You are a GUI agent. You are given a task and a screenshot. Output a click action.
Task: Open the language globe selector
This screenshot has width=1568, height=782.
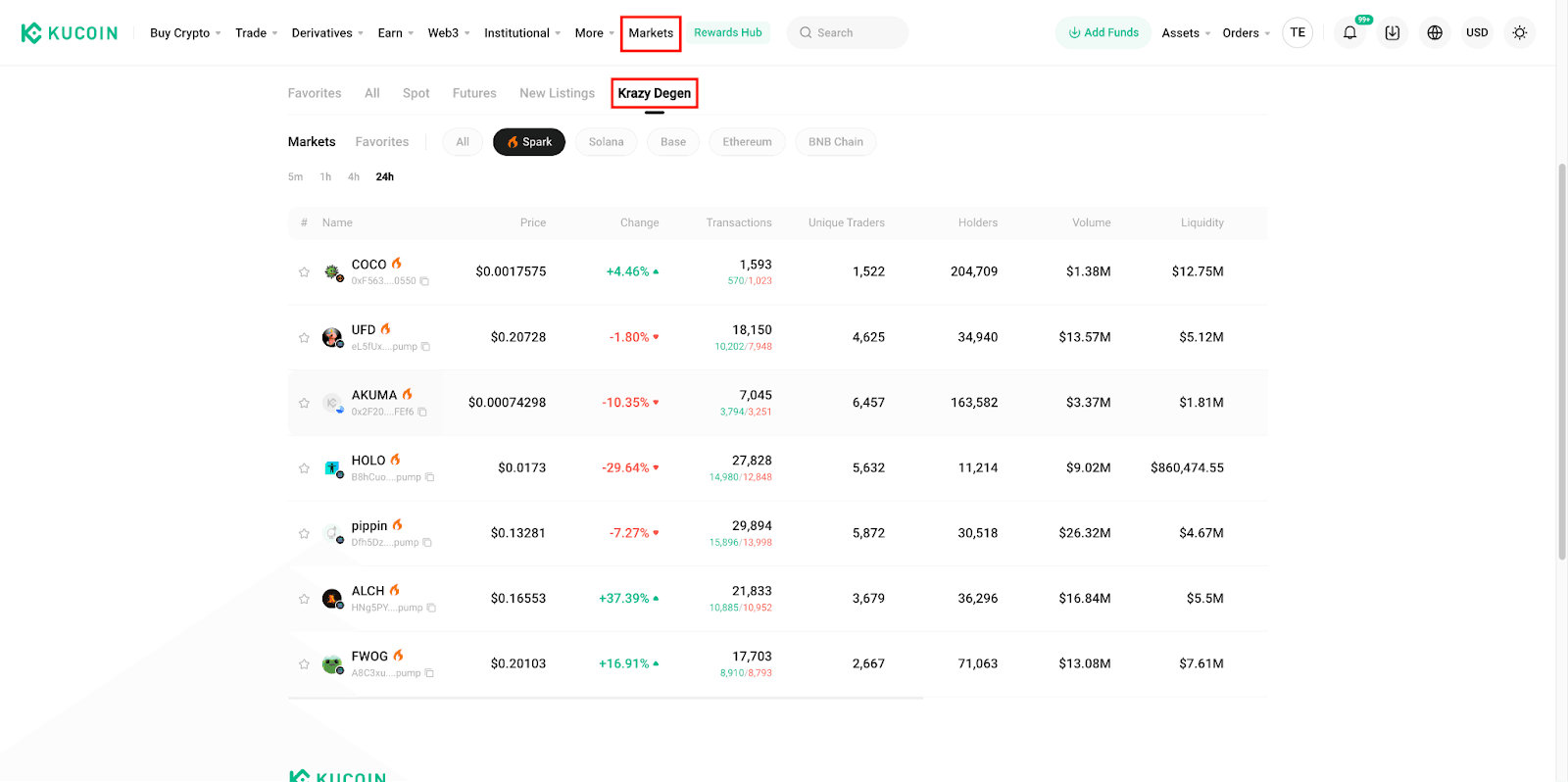[1435, 33]
